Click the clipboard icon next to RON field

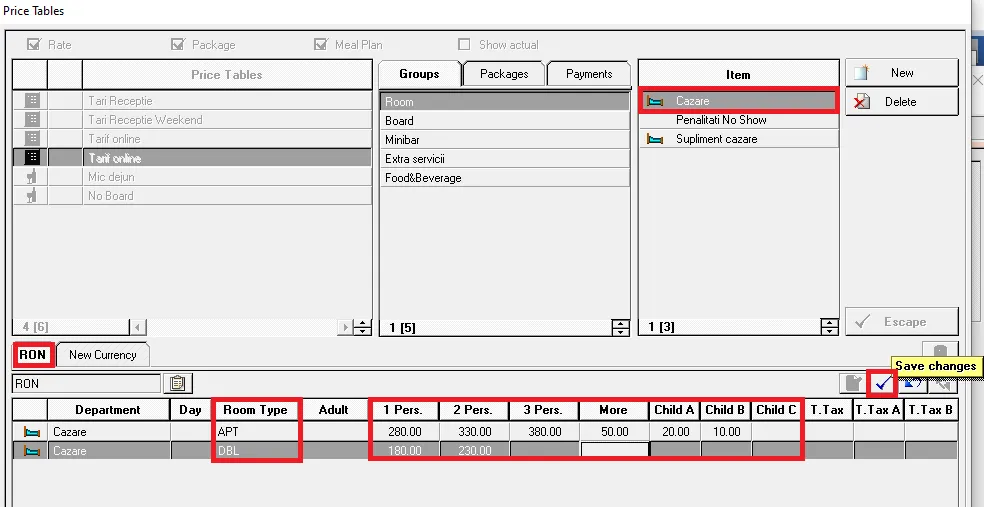tap(178, 383)
